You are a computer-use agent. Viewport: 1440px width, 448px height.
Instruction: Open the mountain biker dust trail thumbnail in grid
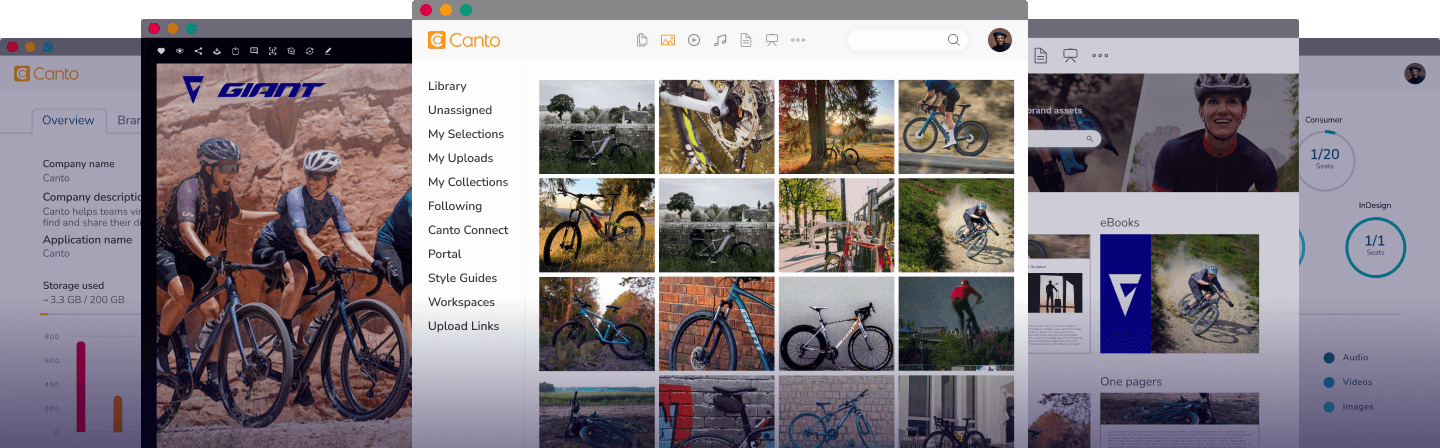click(956, 225)
